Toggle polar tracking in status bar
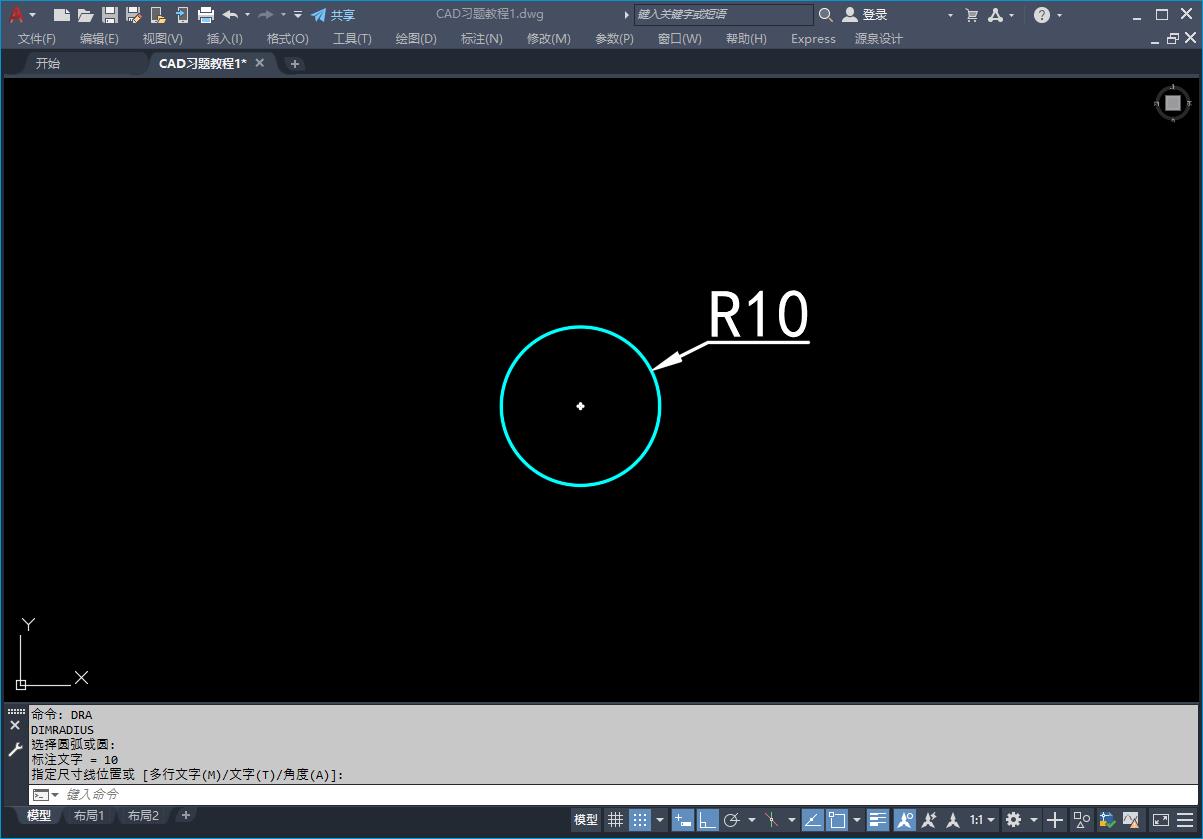The image size is (1203, 839). click(731, 820)
